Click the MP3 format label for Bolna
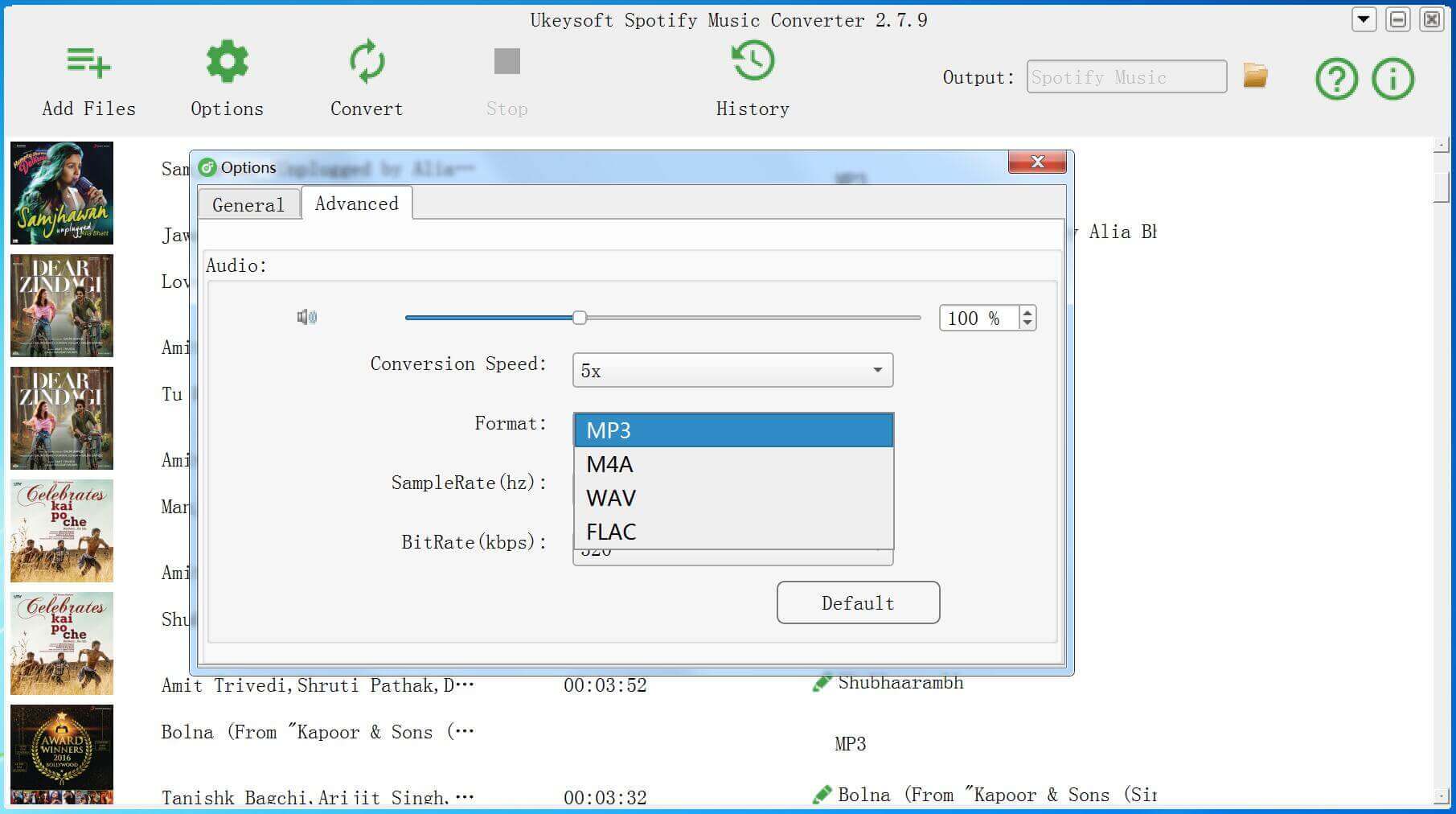Image resolution: width=1456 pixels, height=814 pixels. [850, 744]
